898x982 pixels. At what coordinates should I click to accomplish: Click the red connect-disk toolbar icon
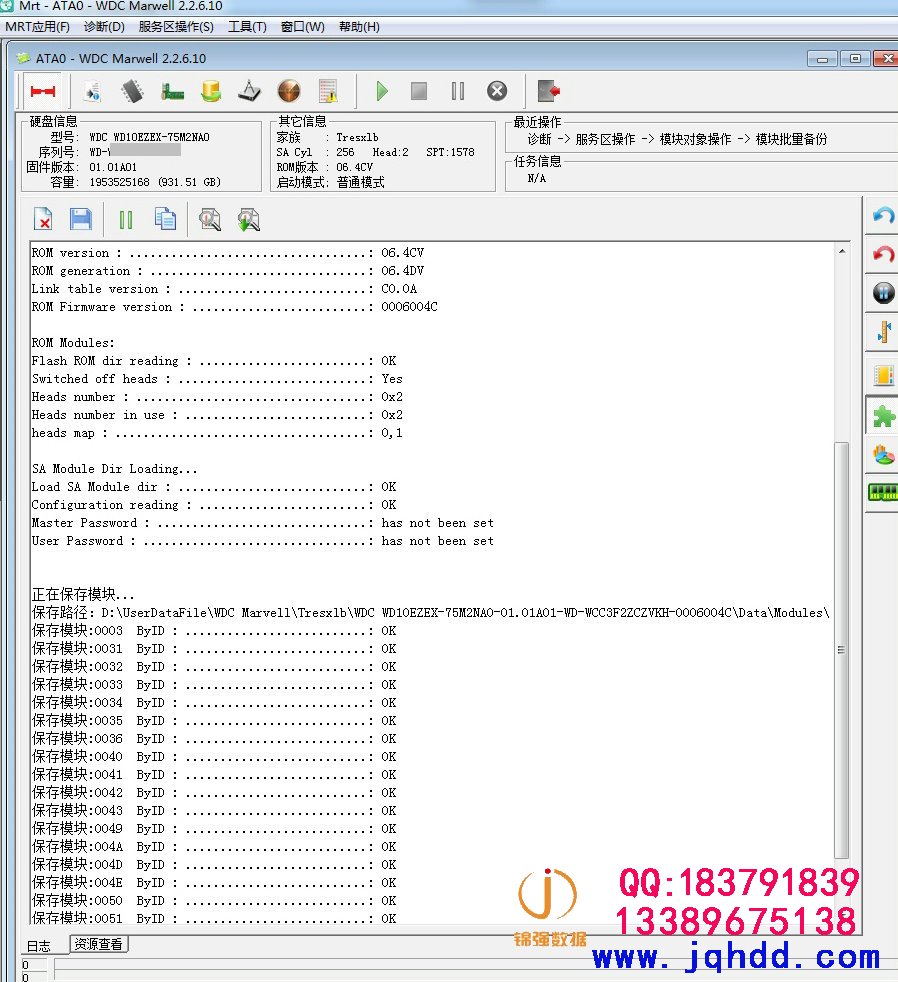coord(43,91)
